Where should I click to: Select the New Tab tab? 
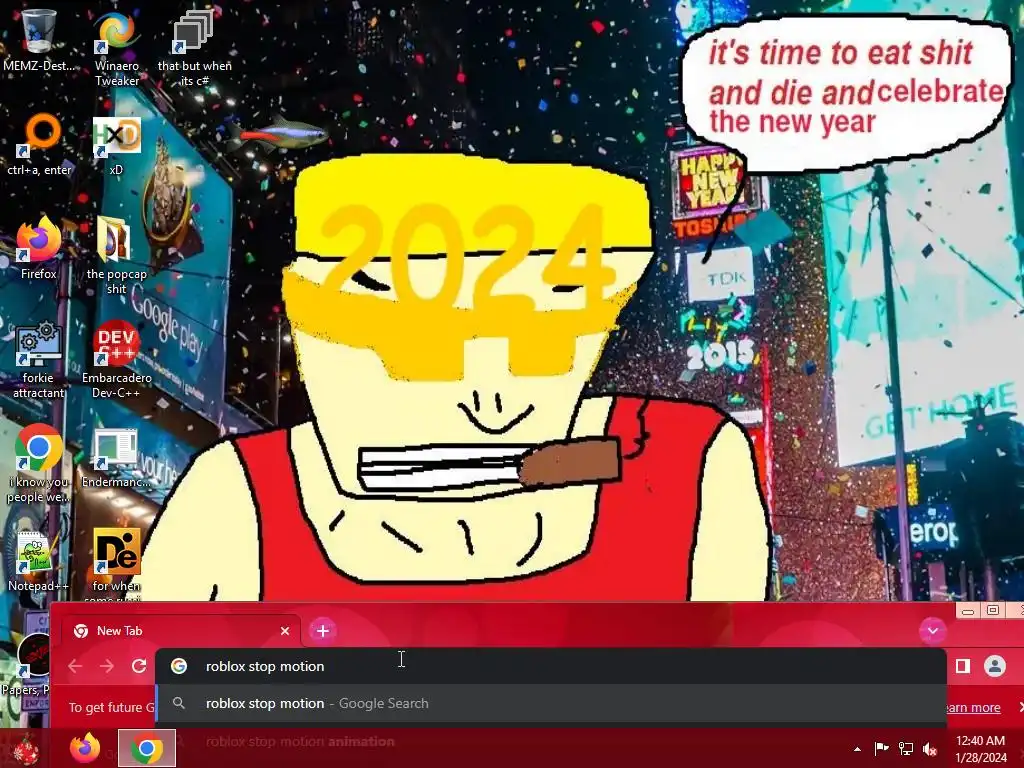point(182,631)
